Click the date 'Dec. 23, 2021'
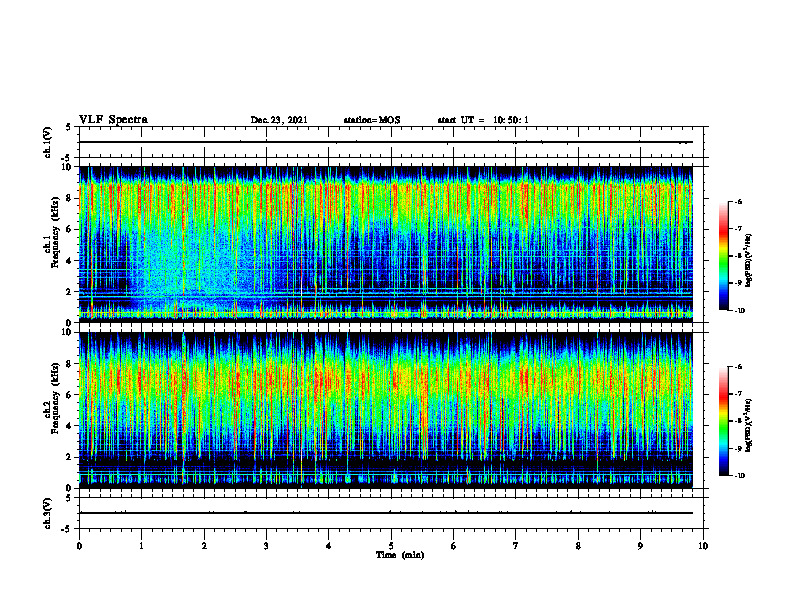The image size is (792, 612). 279,120
